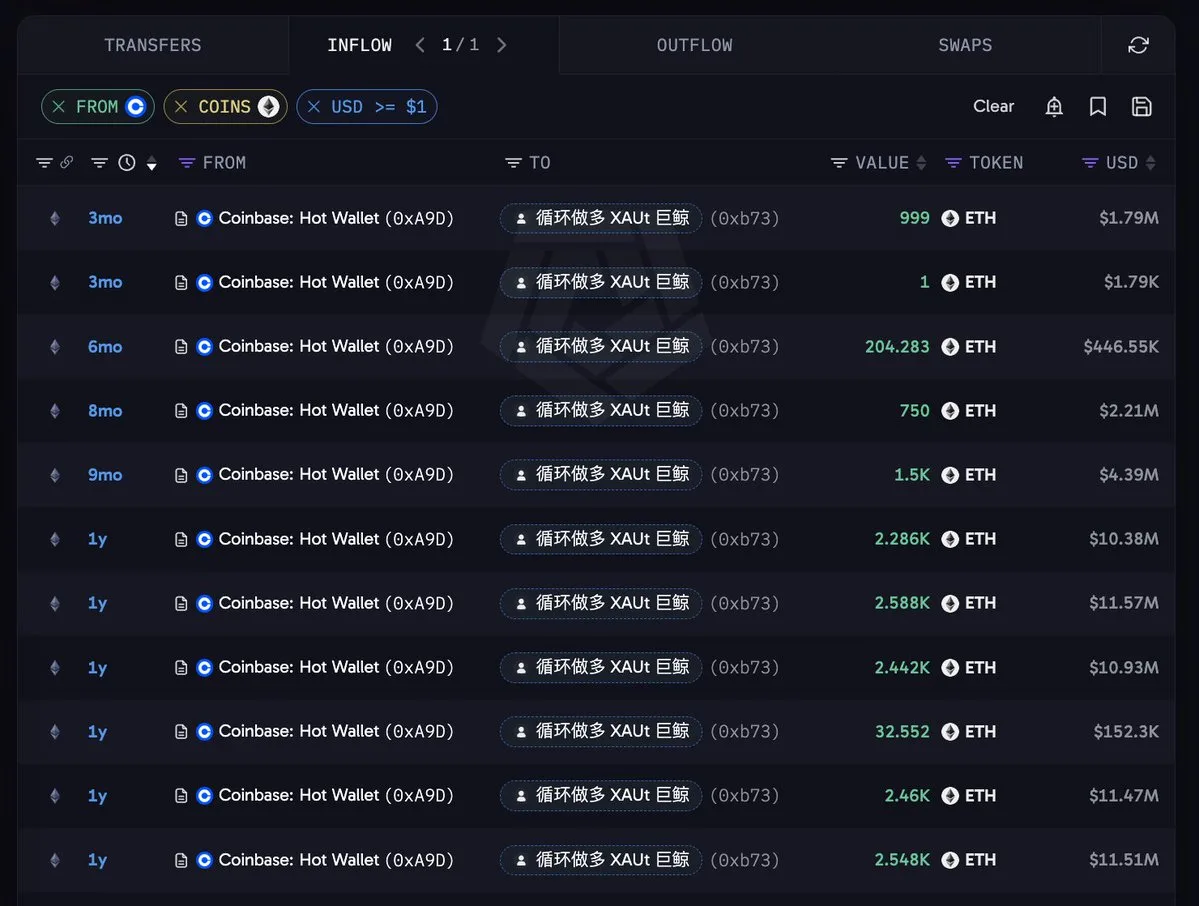Click the Coinbase logo in the 2.286K ETH row
Screen dimensions: 1199x906
click(x=204, y=539)
